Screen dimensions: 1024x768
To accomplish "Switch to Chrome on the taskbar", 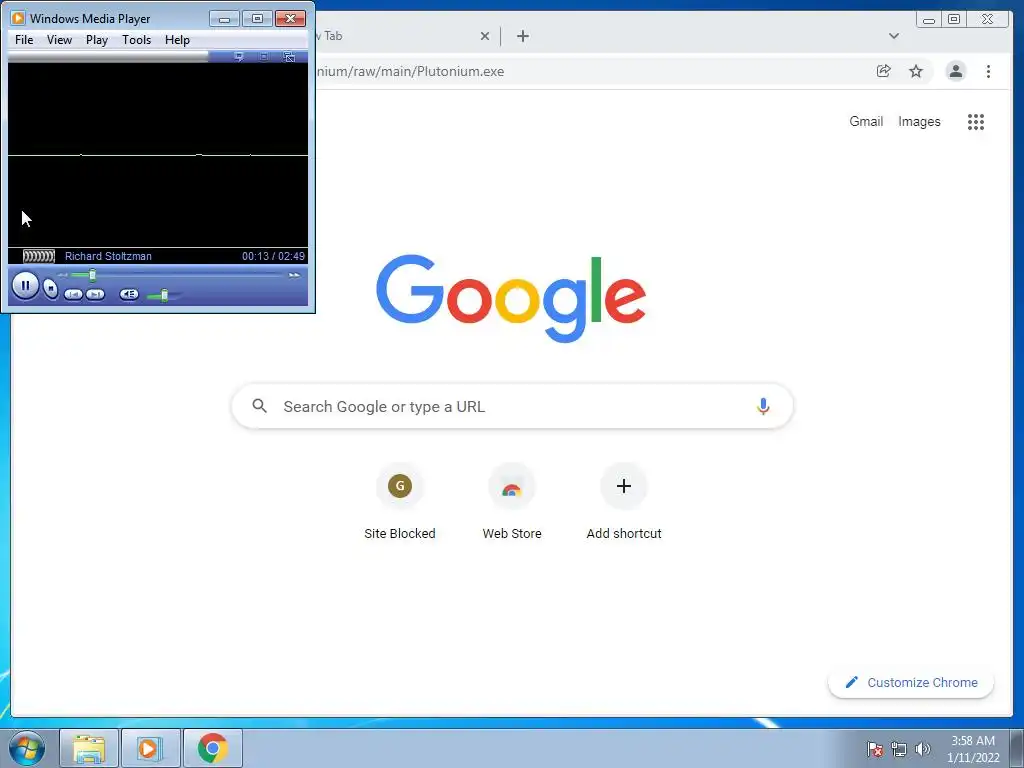I will [x=213, y=748].
